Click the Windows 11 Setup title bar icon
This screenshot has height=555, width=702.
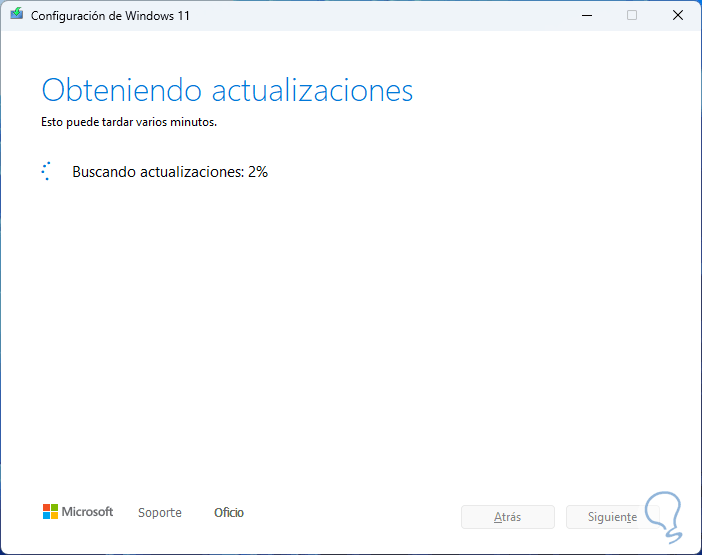coord(17,14)
